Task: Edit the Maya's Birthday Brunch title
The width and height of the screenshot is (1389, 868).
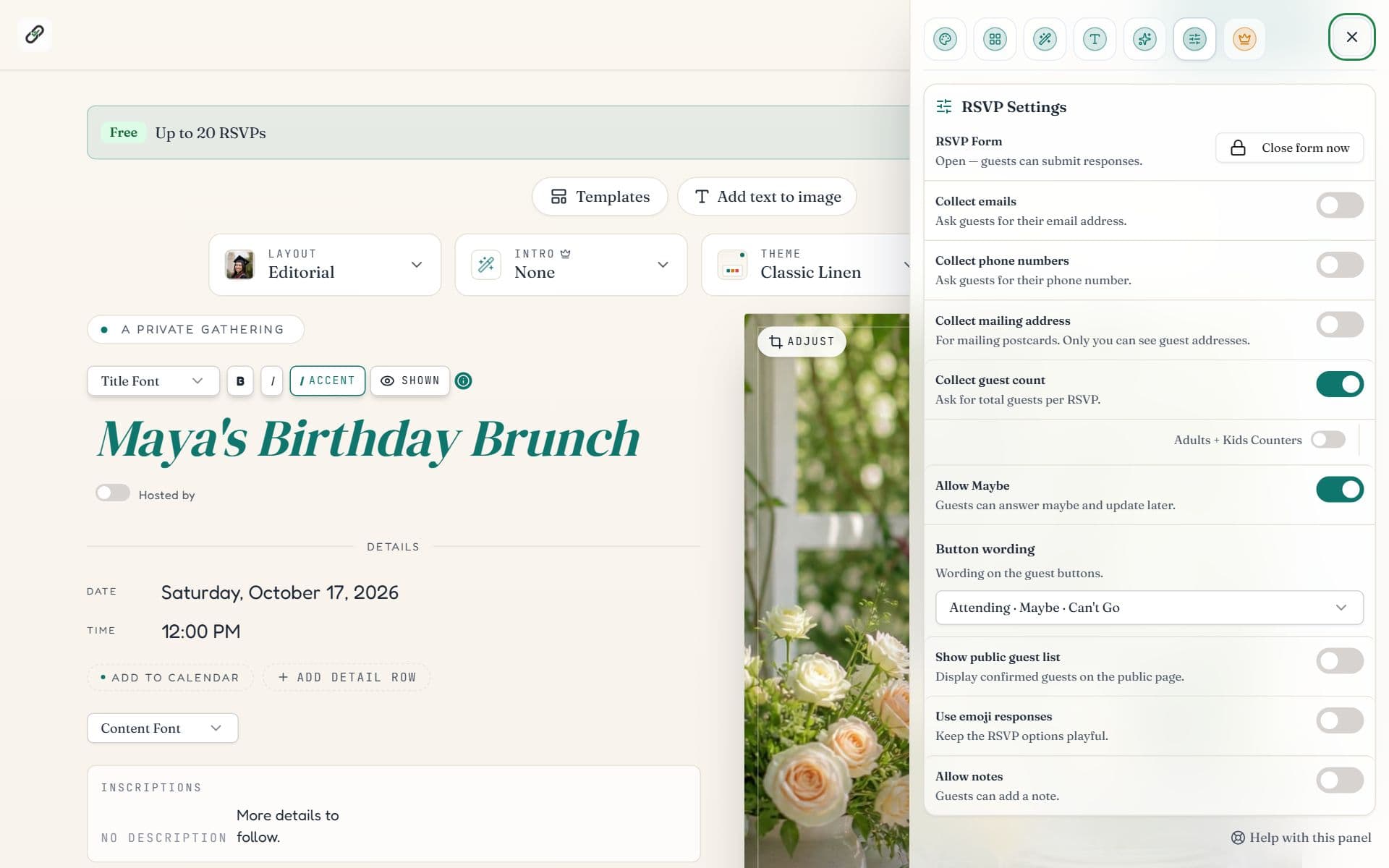Action: [x=369, y=439]
